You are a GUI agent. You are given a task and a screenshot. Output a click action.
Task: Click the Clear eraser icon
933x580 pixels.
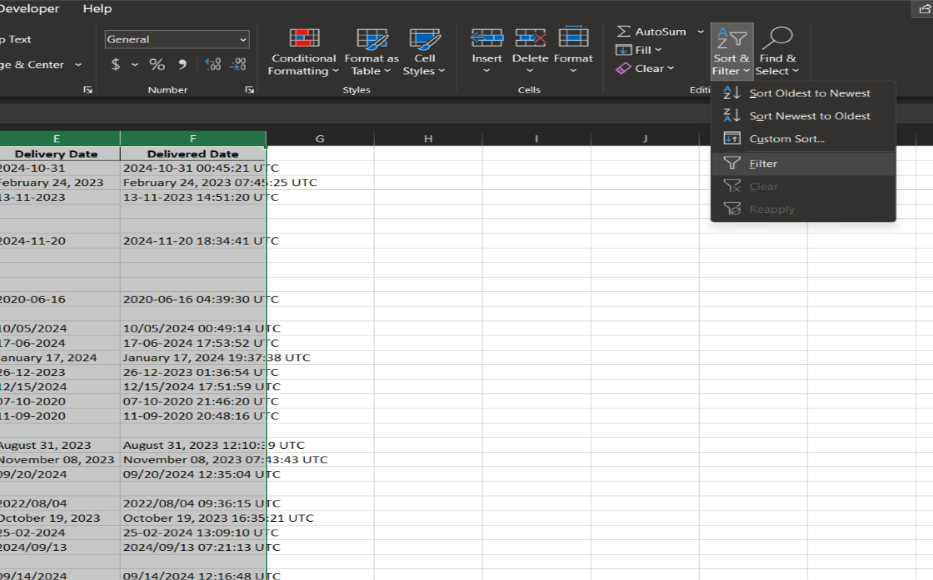click(x=623, y=68)
